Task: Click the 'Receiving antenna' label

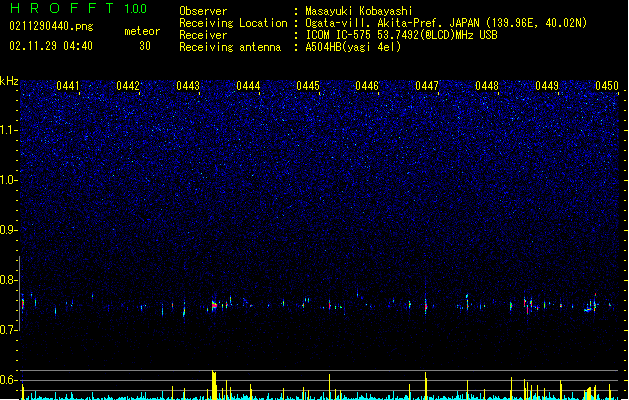Action: 230,47
